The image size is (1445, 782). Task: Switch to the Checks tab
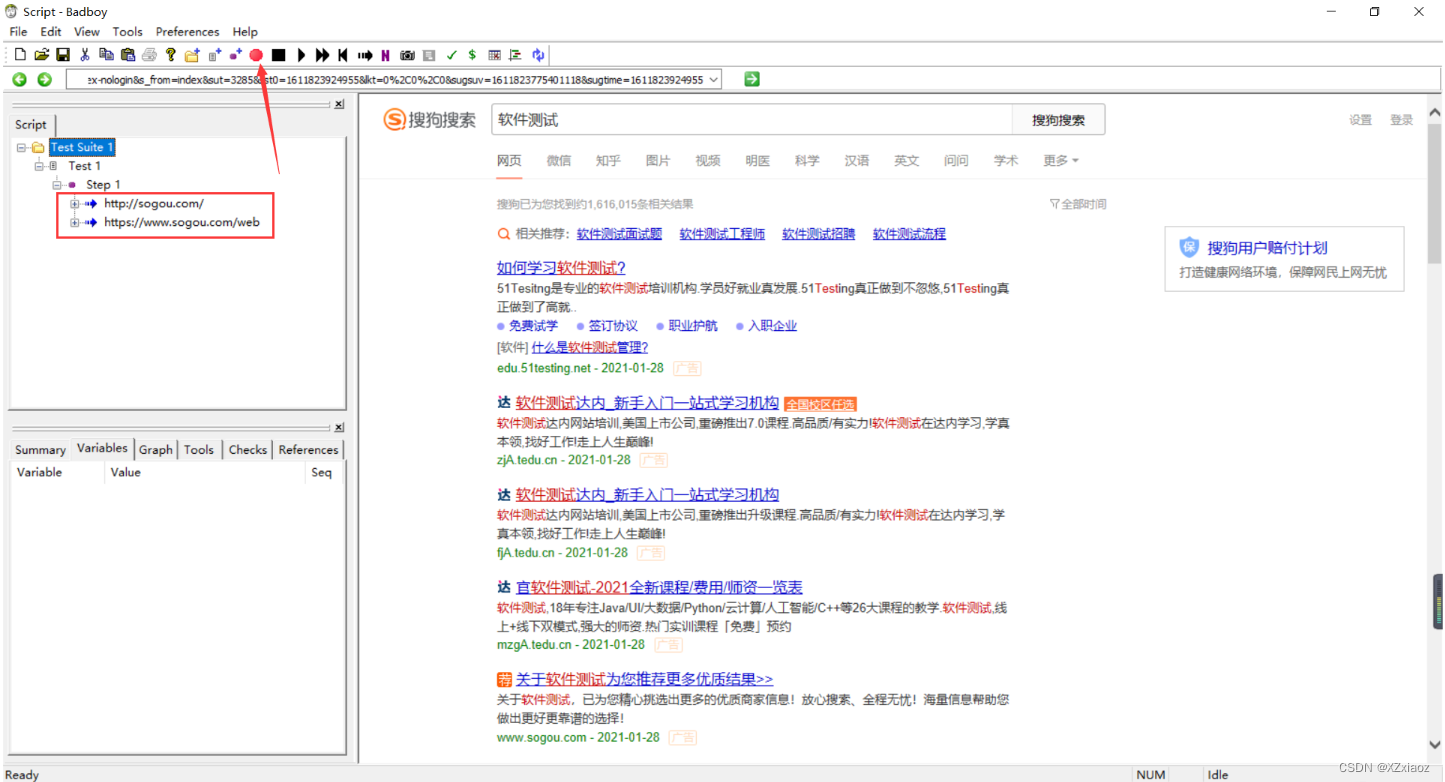point(248,450)
